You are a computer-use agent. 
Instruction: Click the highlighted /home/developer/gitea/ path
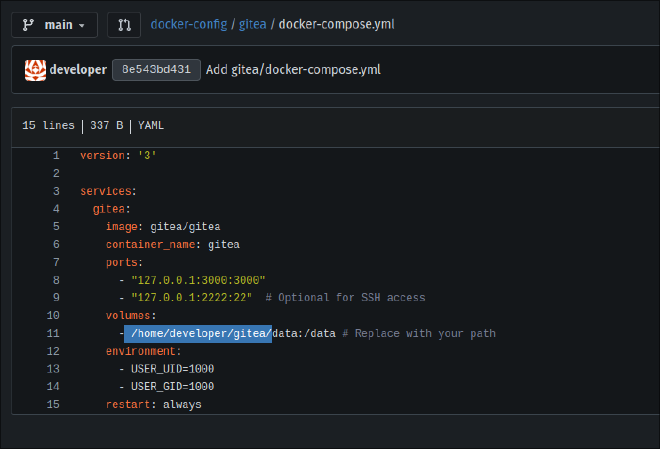[x=198, y=334]
